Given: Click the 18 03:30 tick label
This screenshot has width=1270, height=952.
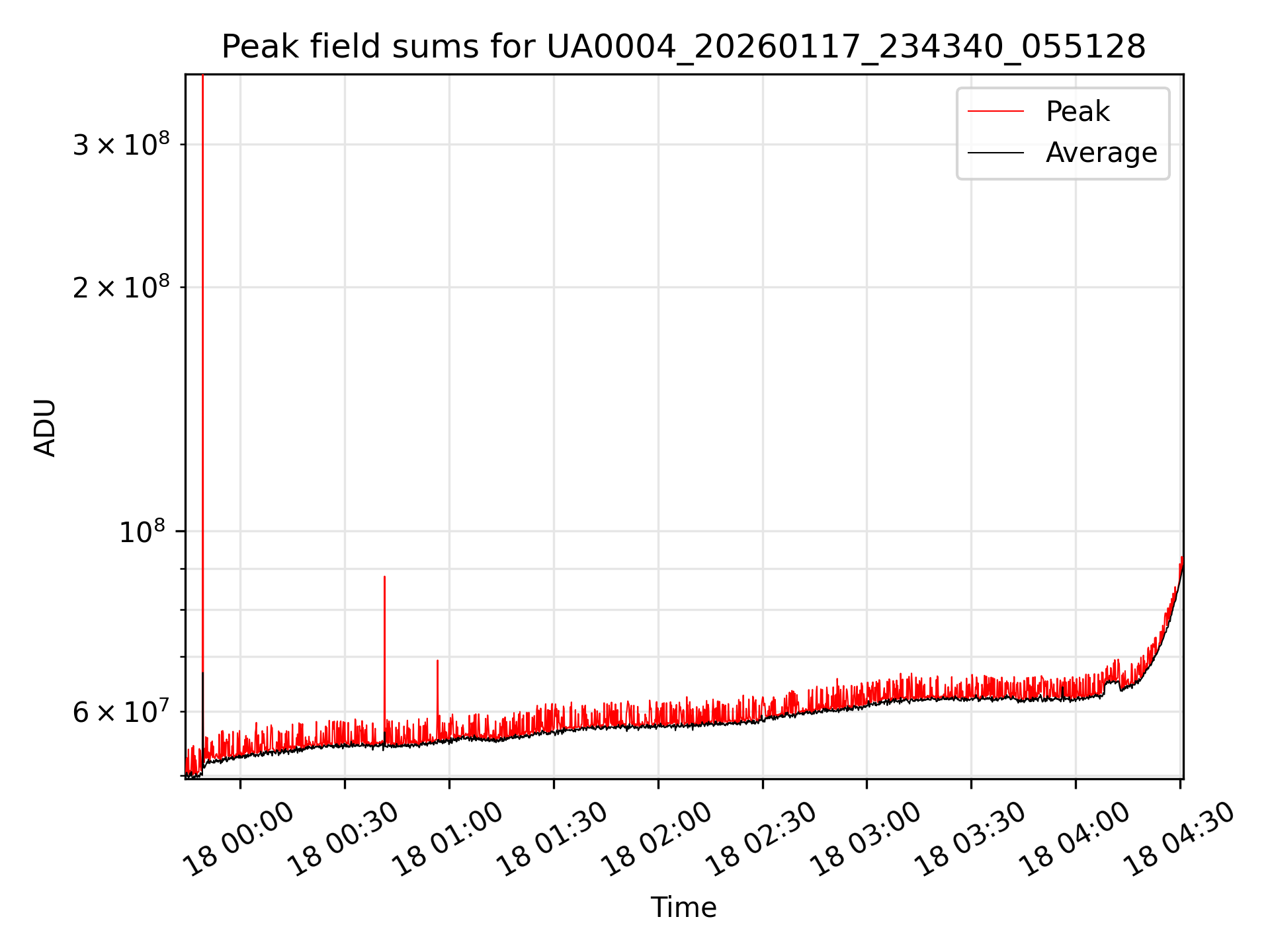Looking at the screenshot, I should (x=971, y=839).
